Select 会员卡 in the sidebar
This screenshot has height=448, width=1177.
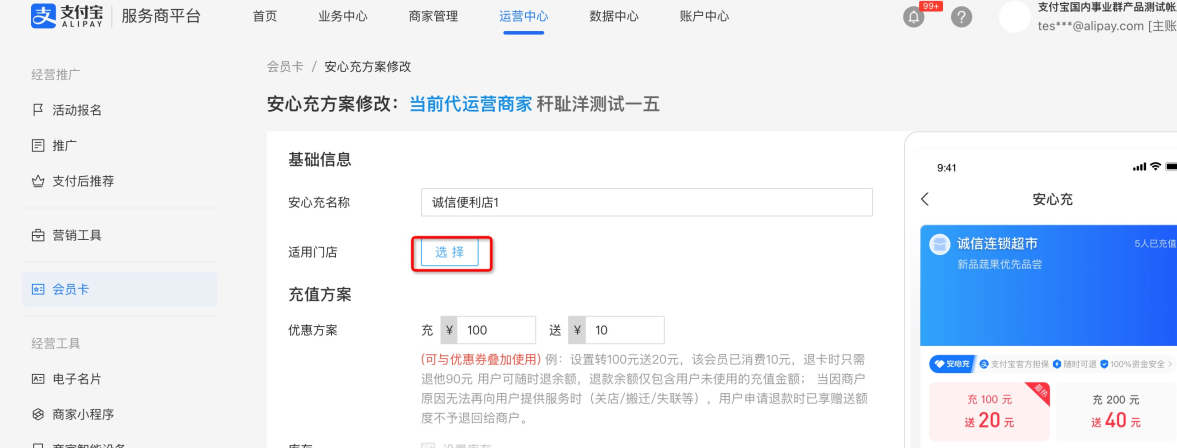(x=119, y=289)
